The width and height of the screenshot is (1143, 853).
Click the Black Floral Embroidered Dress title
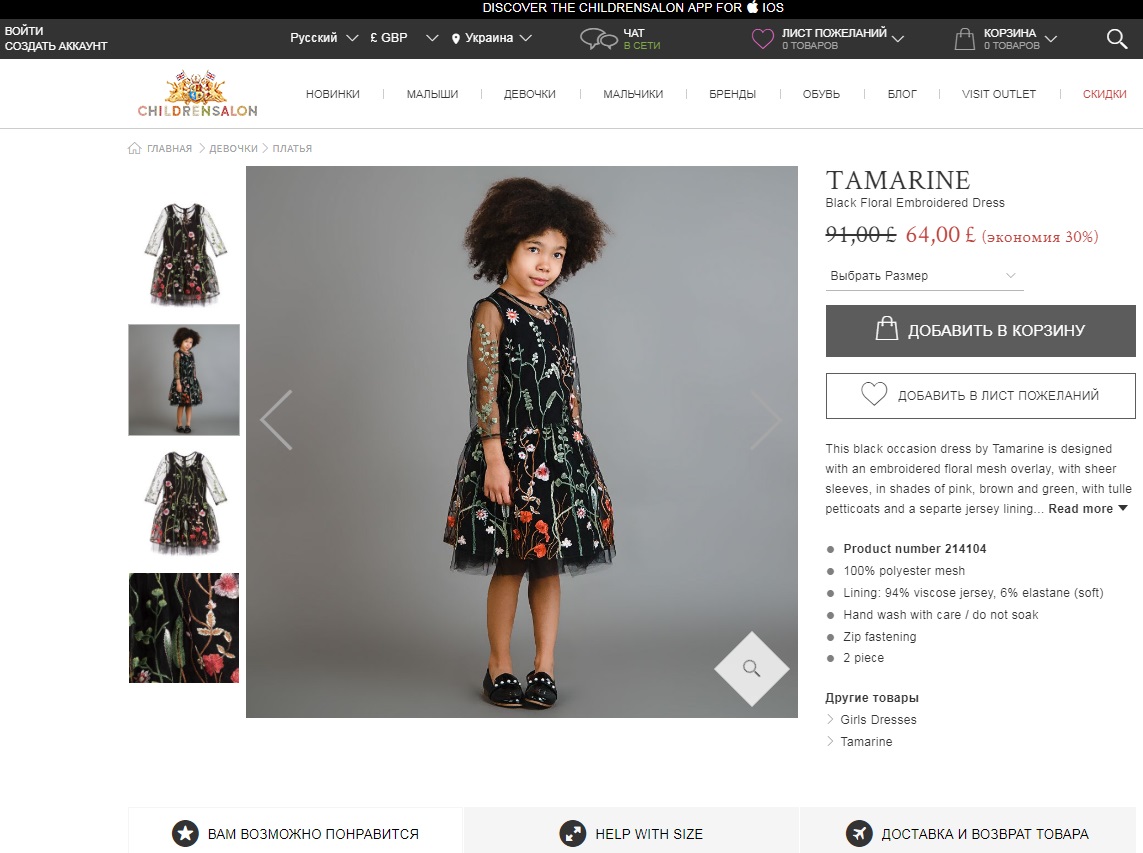coord(915,203)
